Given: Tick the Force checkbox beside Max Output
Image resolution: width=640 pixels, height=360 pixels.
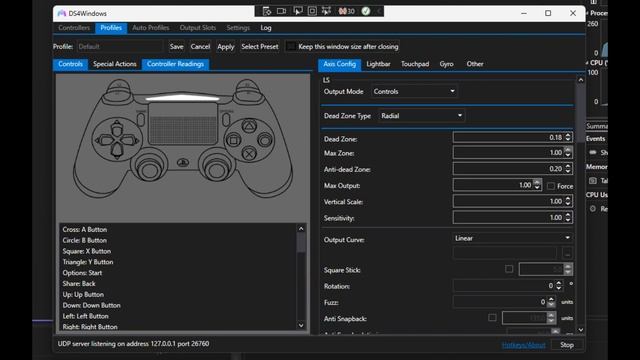Looking at the screenshot, I should coord(551,186).
